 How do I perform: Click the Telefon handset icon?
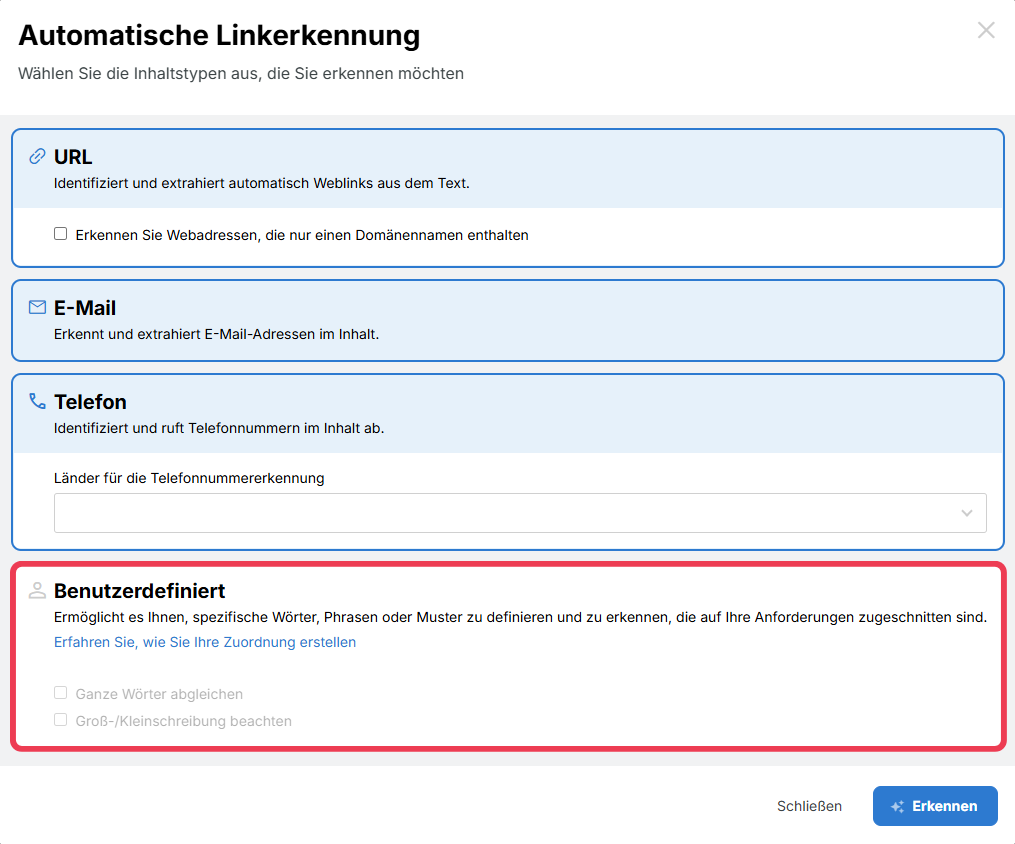point(38,401)
